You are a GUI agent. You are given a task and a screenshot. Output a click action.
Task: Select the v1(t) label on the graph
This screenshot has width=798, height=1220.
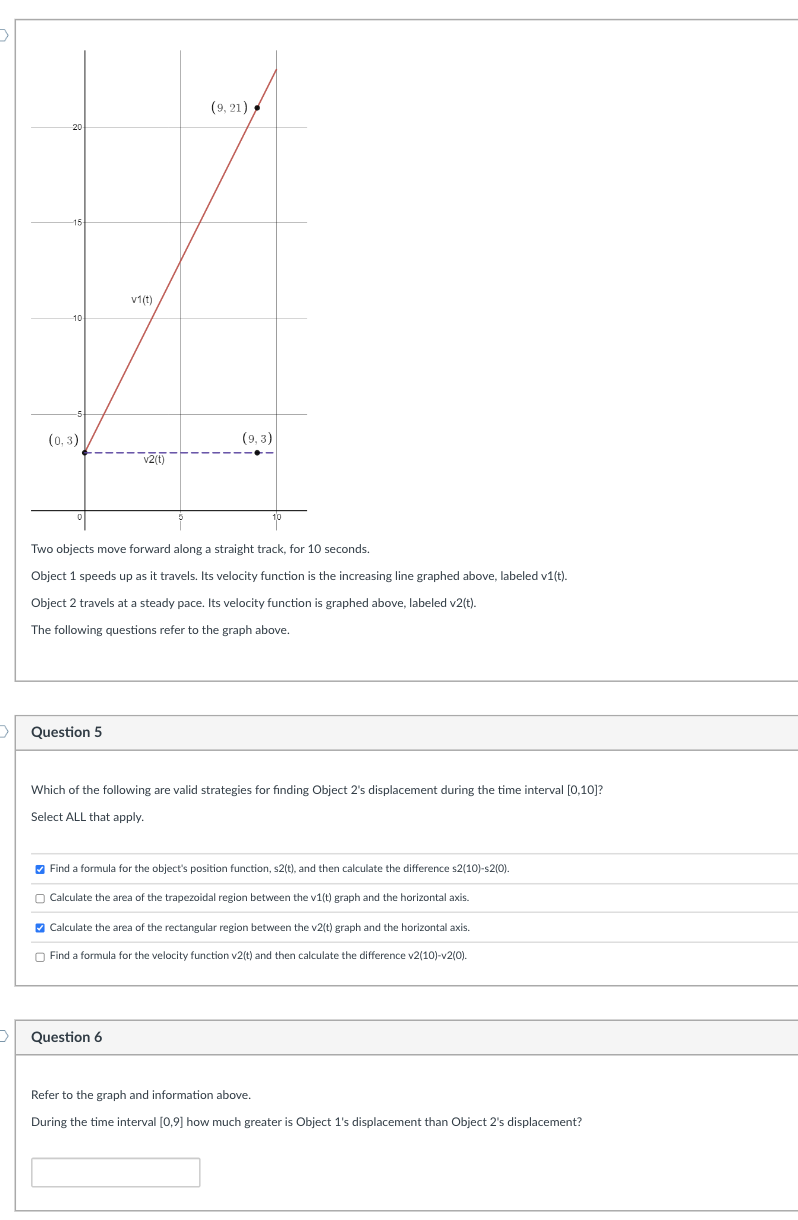click(141, 298)
